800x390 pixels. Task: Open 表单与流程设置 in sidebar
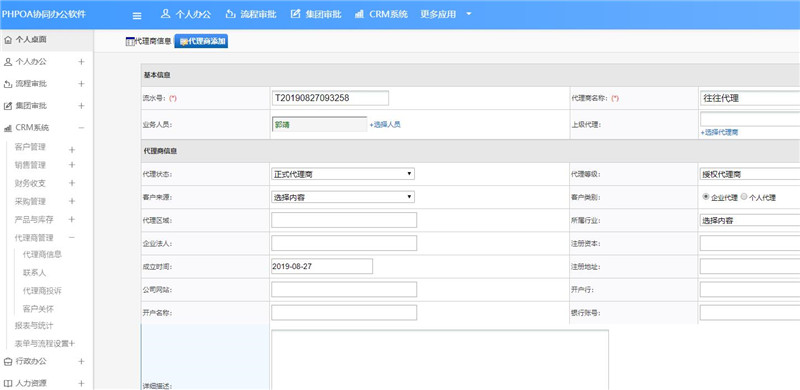click(41, 344)
